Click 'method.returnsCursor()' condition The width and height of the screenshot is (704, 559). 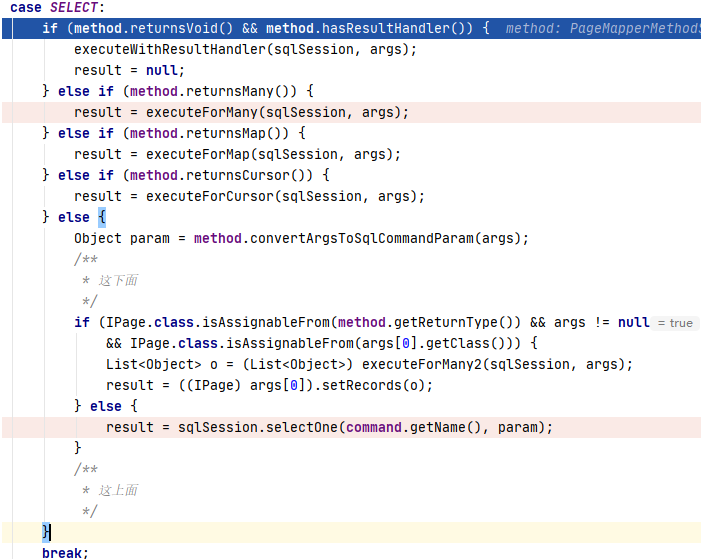[221, 175]
